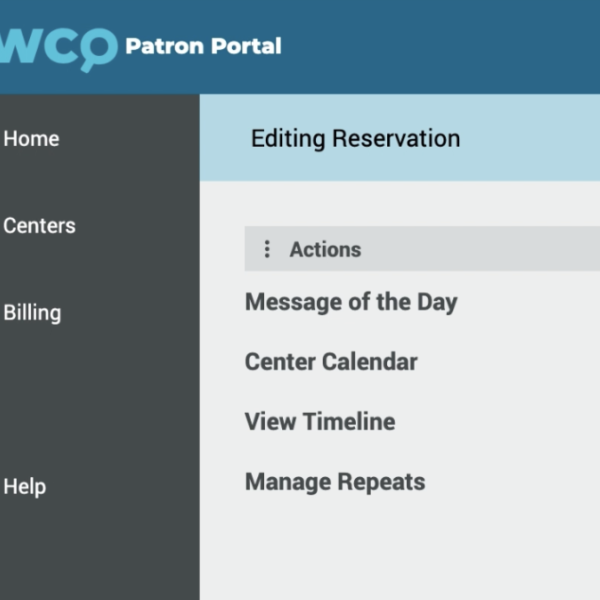Image resolution: width=600 pixels, height=600 pixels.
Task: Click the gray Actions bar background
Action: (478, 249)
